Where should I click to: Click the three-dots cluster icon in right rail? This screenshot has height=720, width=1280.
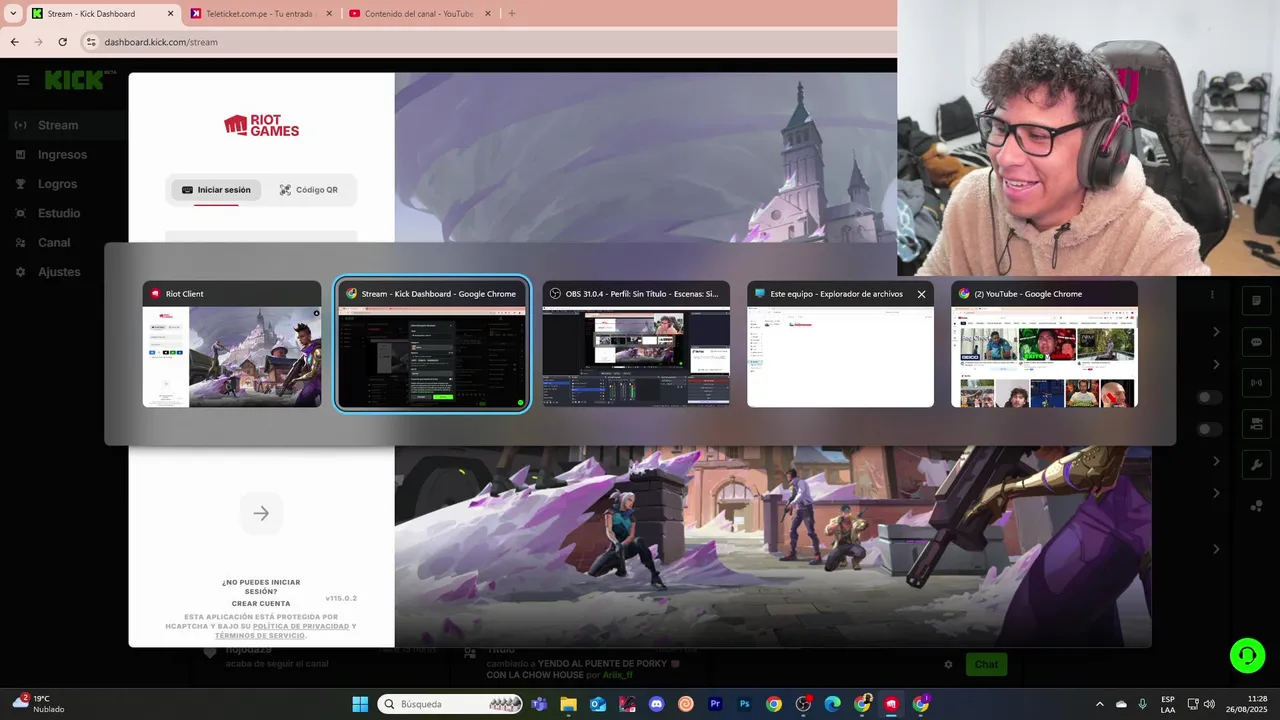(x=1257, y=506)
